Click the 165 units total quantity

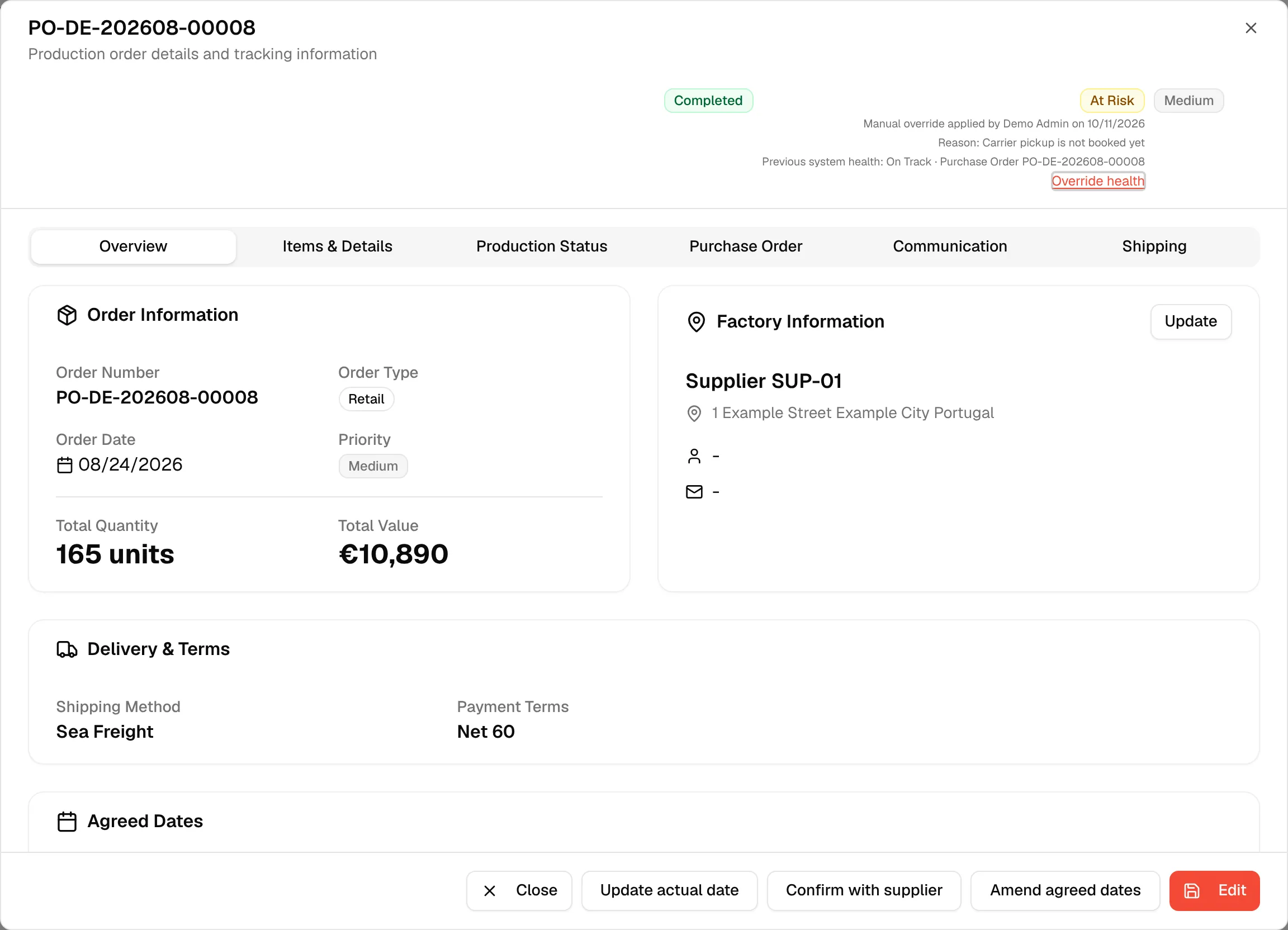pos(115,554)
